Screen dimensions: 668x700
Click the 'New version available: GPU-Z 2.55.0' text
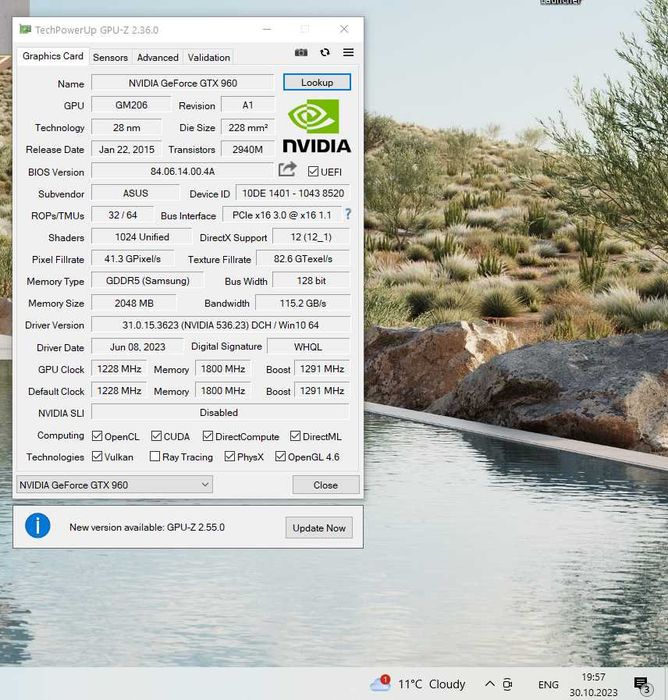147,527
